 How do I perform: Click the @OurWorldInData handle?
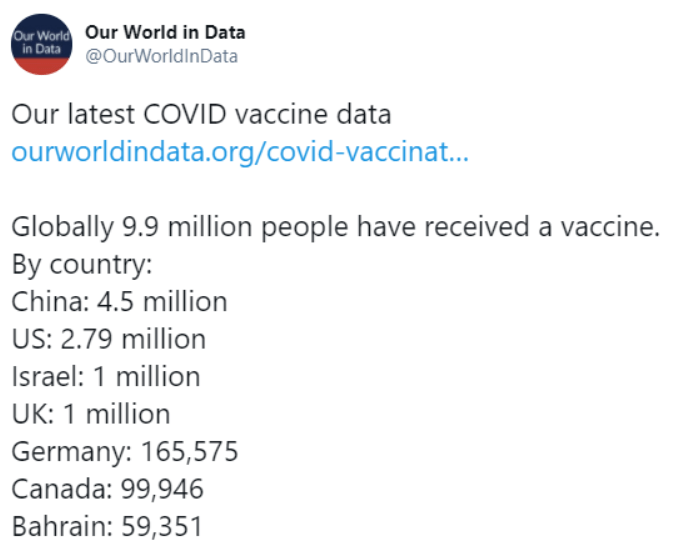(x=162, y=56)
